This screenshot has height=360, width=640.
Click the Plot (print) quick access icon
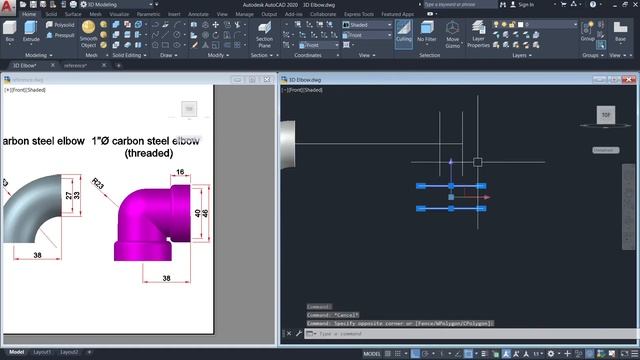[73, 4]
